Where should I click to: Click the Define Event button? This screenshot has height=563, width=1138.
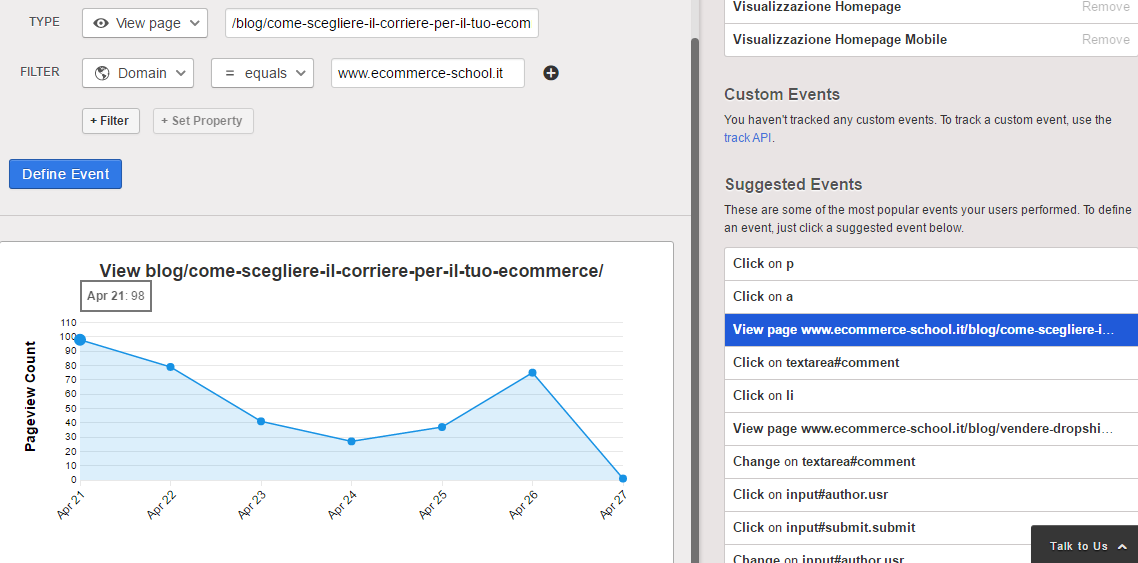pyautogui.click(x=66, y=174)
